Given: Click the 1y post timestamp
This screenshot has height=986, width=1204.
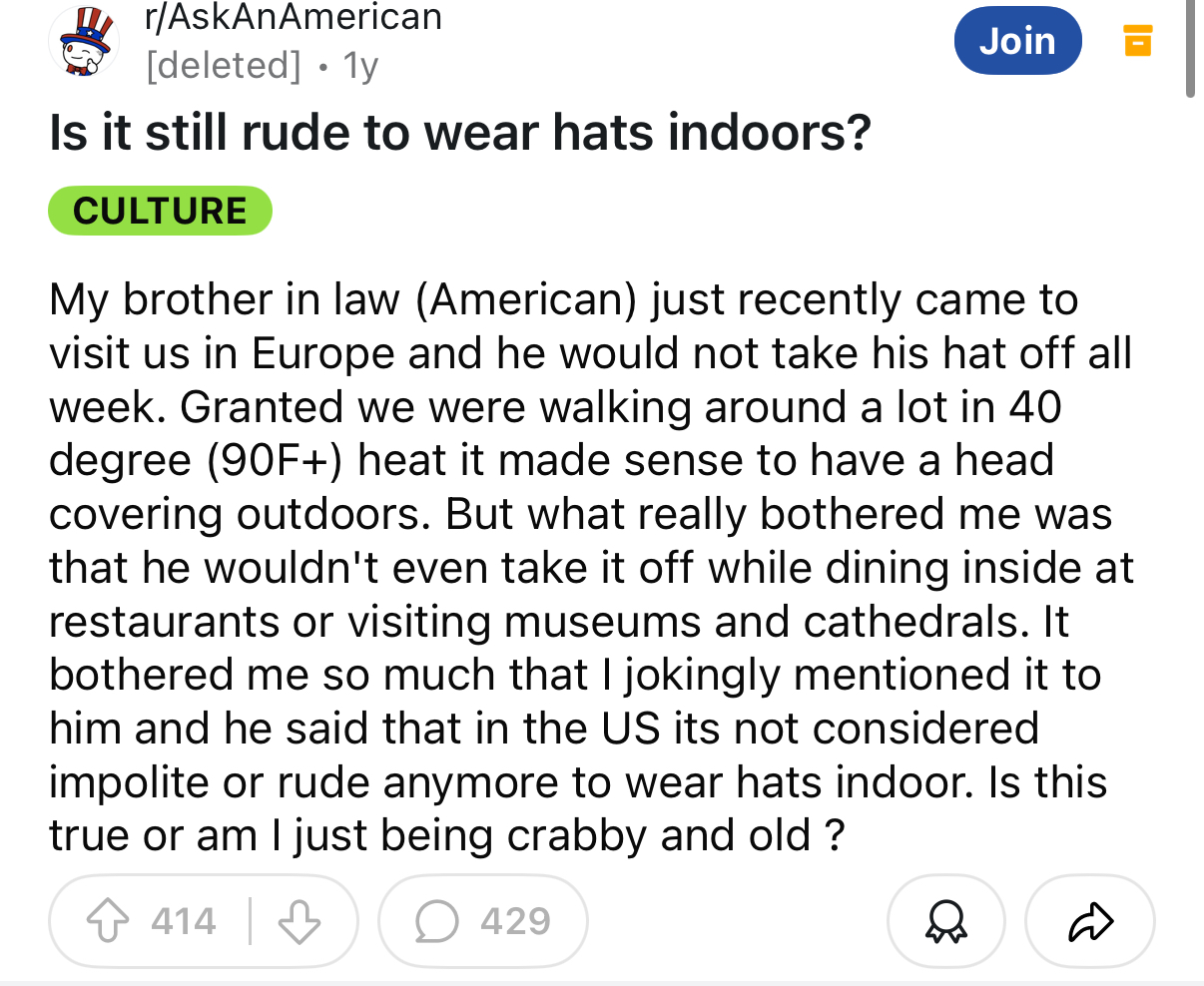Looking at the screenshot, I should (x=360, y=66).
